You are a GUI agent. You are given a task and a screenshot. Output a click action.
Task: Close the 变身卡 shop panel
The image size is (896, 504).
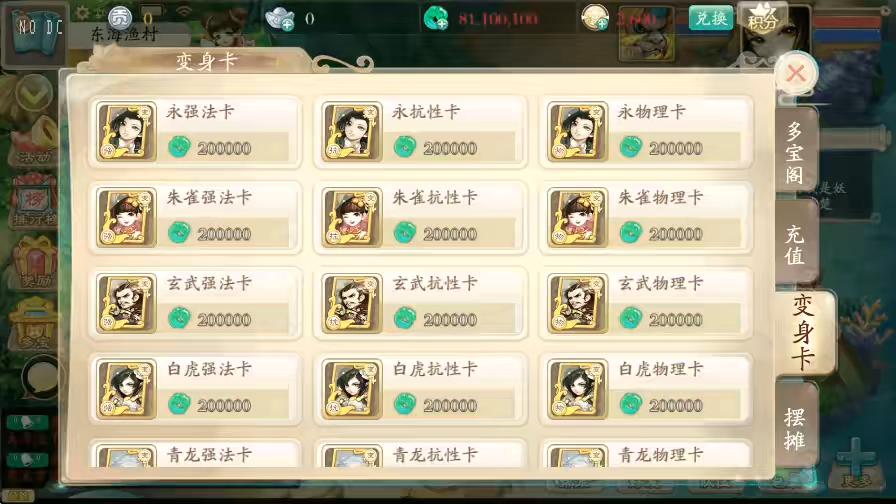796,73
